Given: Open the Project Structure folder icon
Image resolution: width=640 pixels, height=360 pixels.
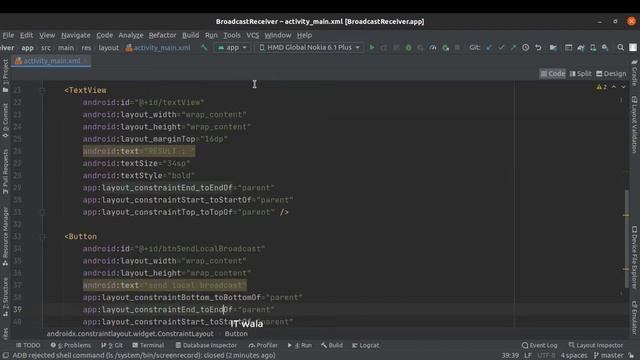Looking at the screenshot, I should (x=553, y=48).
